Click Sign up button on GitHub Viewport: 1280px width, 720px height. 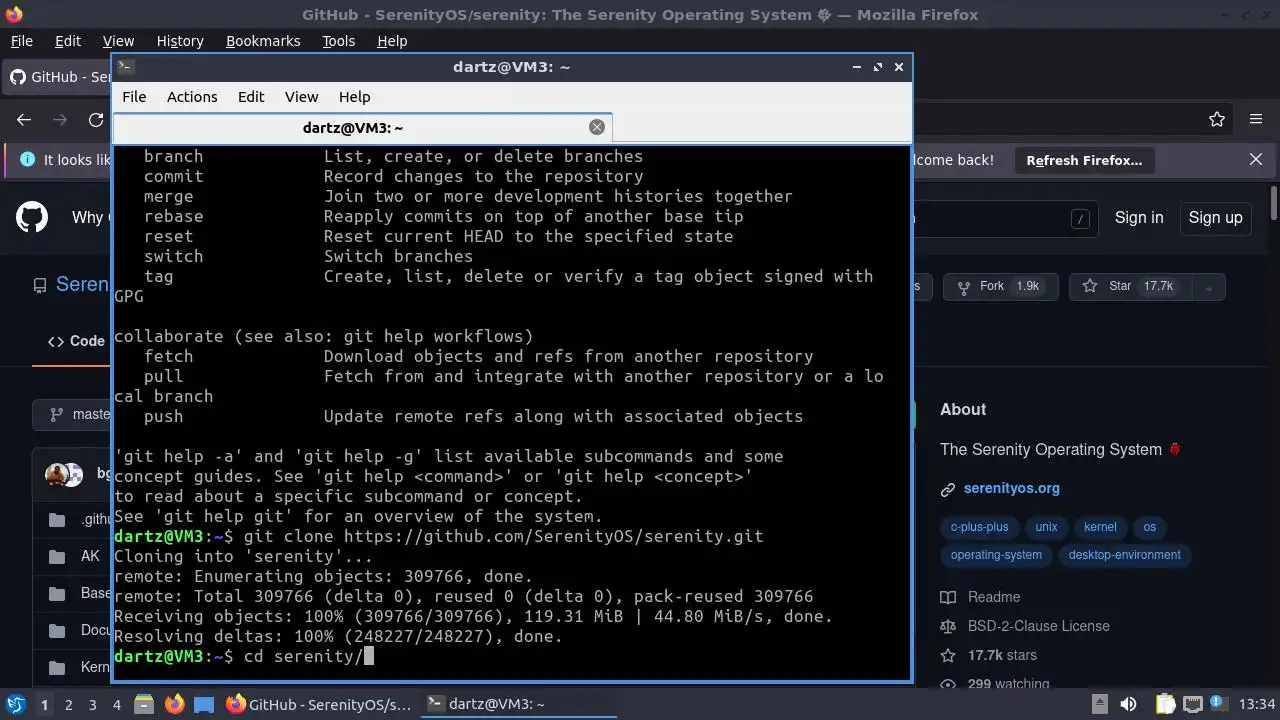click(1215, 217)
